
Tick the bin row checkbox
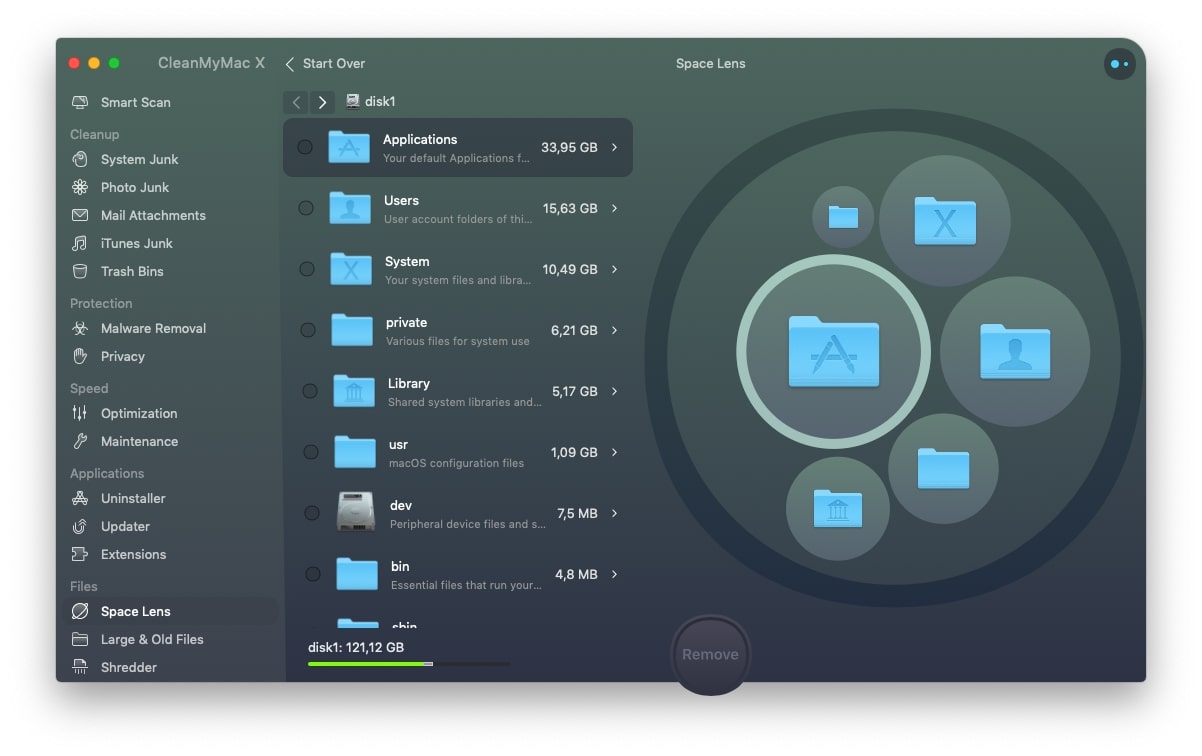[313, 574]
